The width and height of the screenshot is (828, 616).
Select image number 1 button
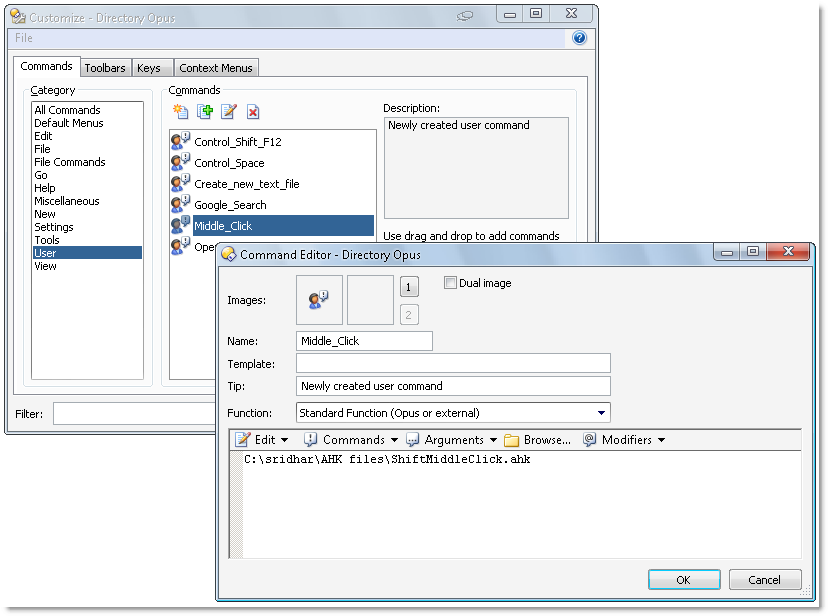coord(409,287)
